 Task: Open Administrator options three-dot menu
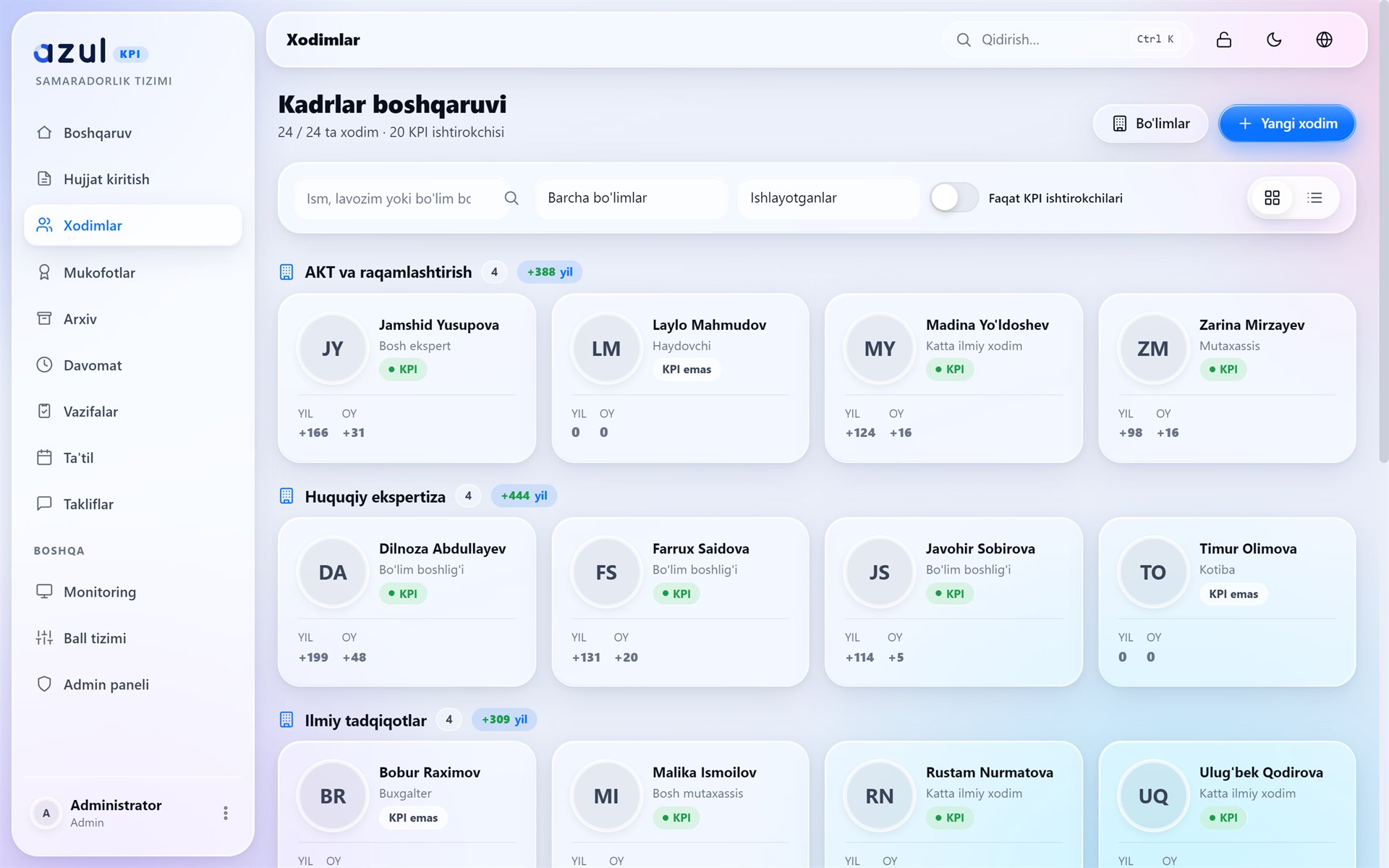tap(226, 813)
